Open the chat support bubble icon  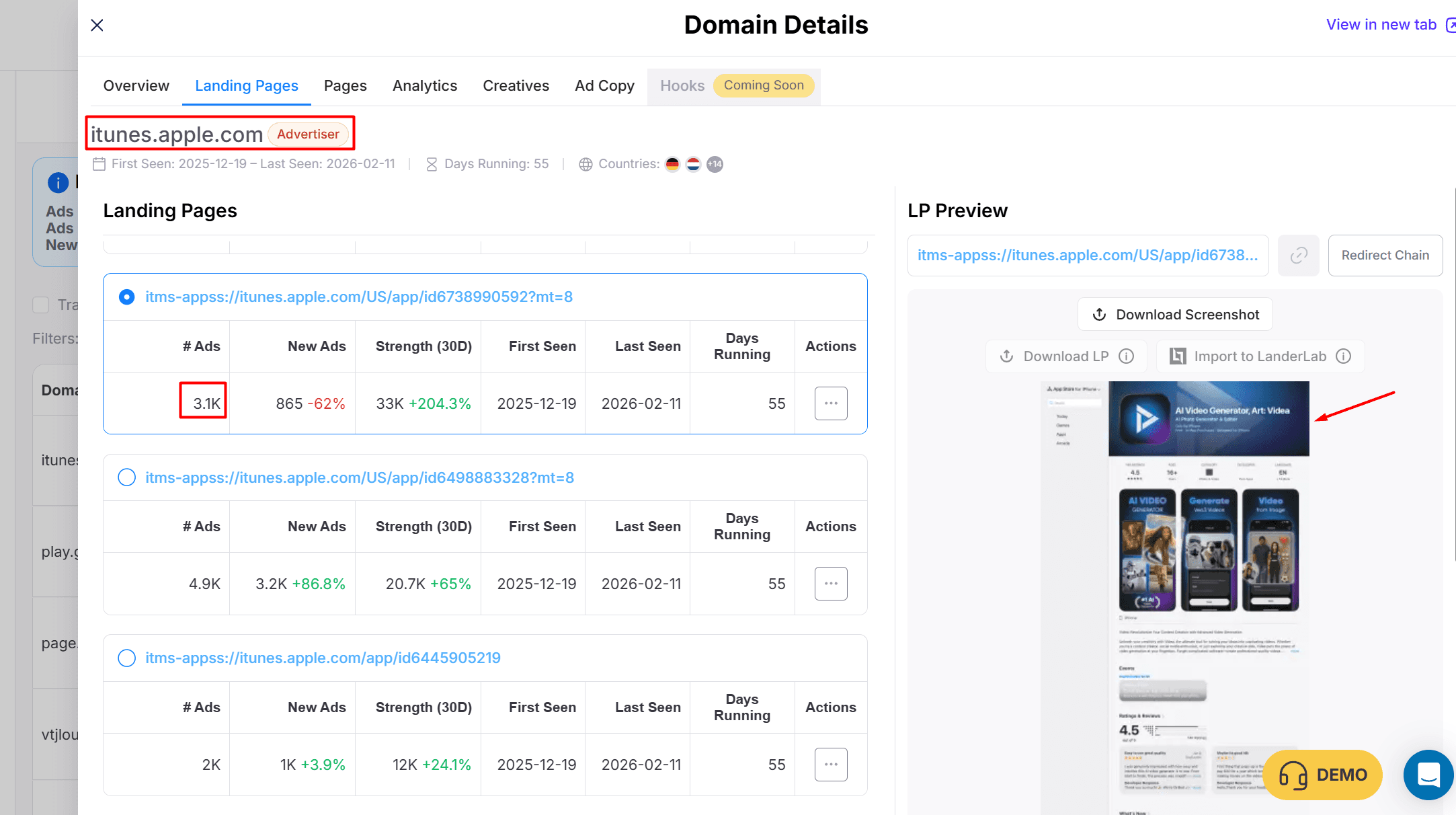coord(1428,775)
